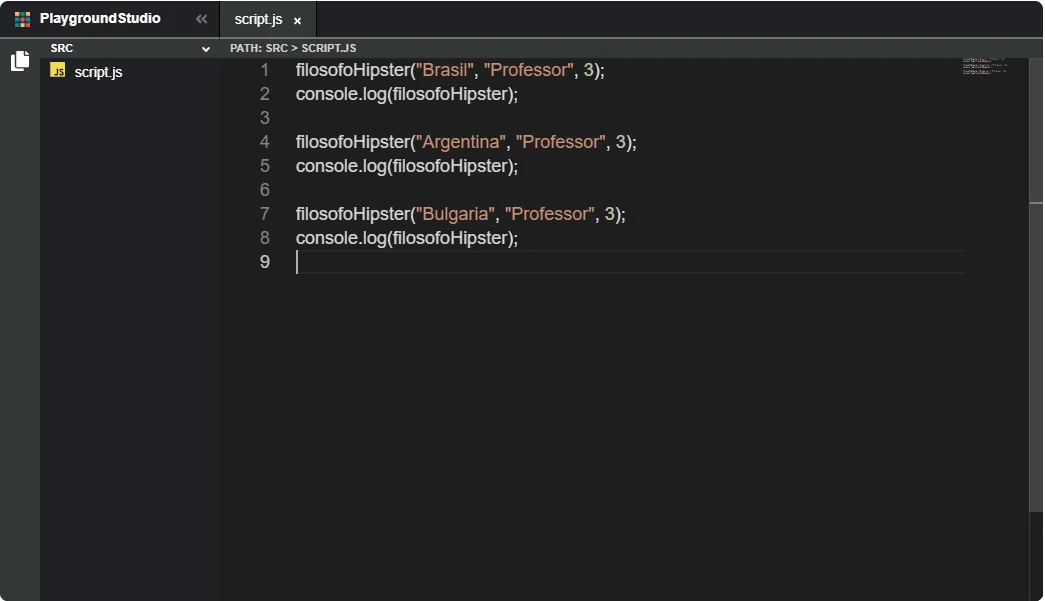Place cursor on empty line 9
1045x601 pixels.
click(x=600, y=262)
